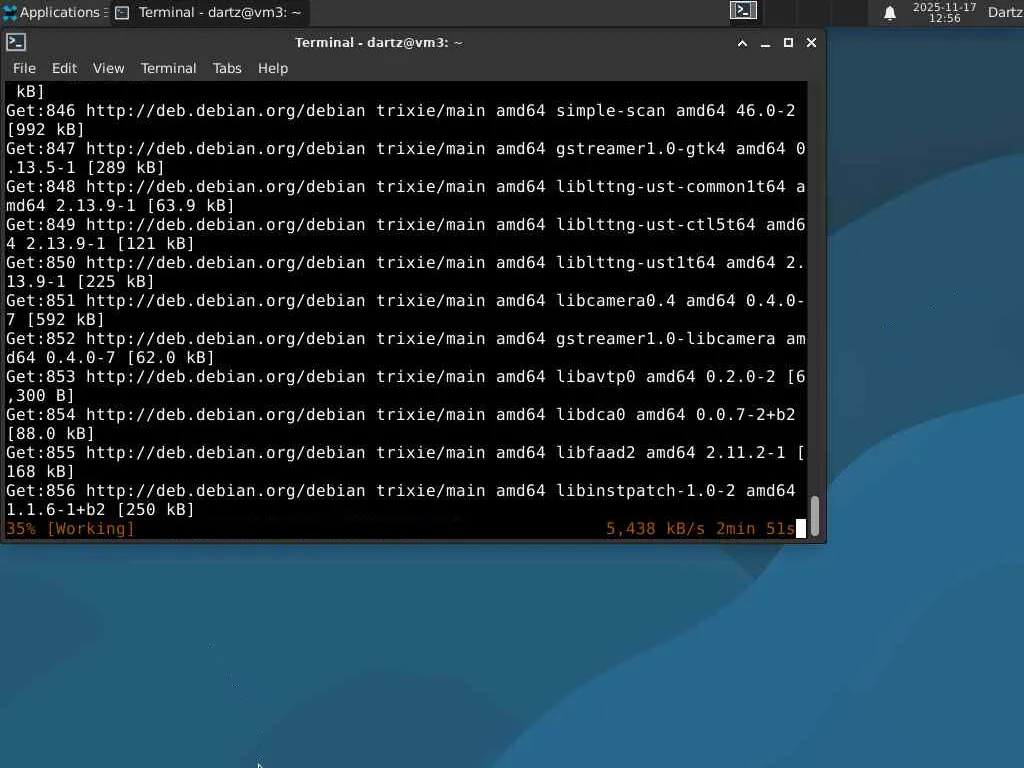The width and height of the screenshot is (1024, 768).
Task: Open the Edit menu
Action: (64, 69)
